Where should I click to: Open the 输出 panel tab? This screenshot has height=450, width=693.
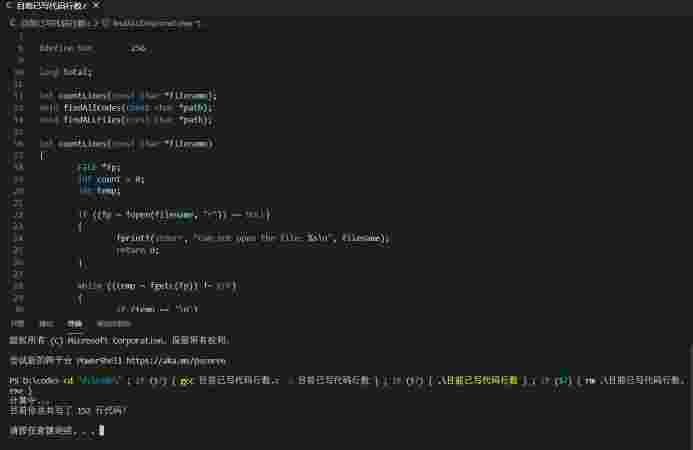(x=46, y=324)
